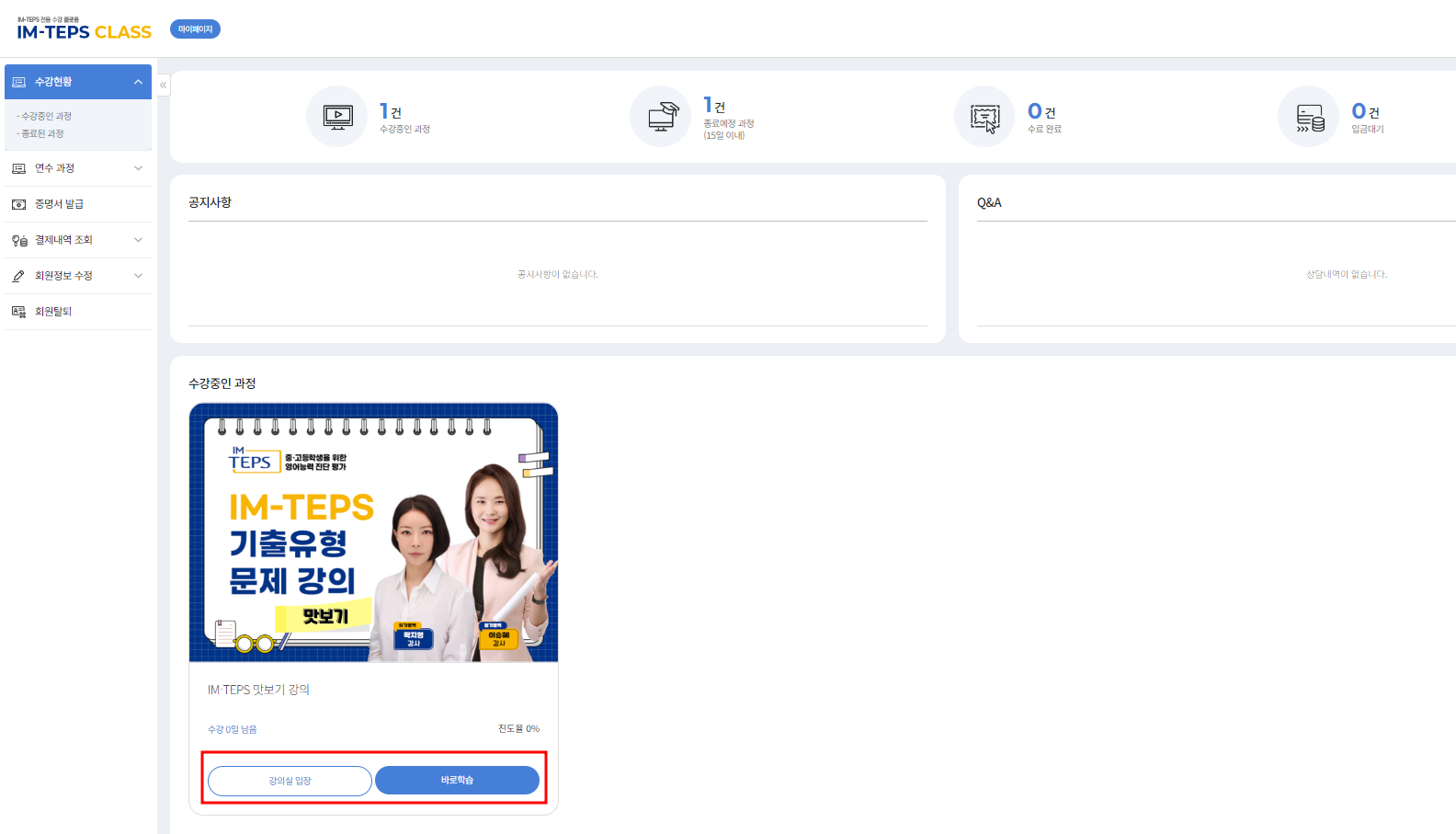1456x834 pixels.
Task: Open the IM-TEPS 기출유형 문제 강의 thumbnail
Action: pyautogui.click(x=373, y=532)
